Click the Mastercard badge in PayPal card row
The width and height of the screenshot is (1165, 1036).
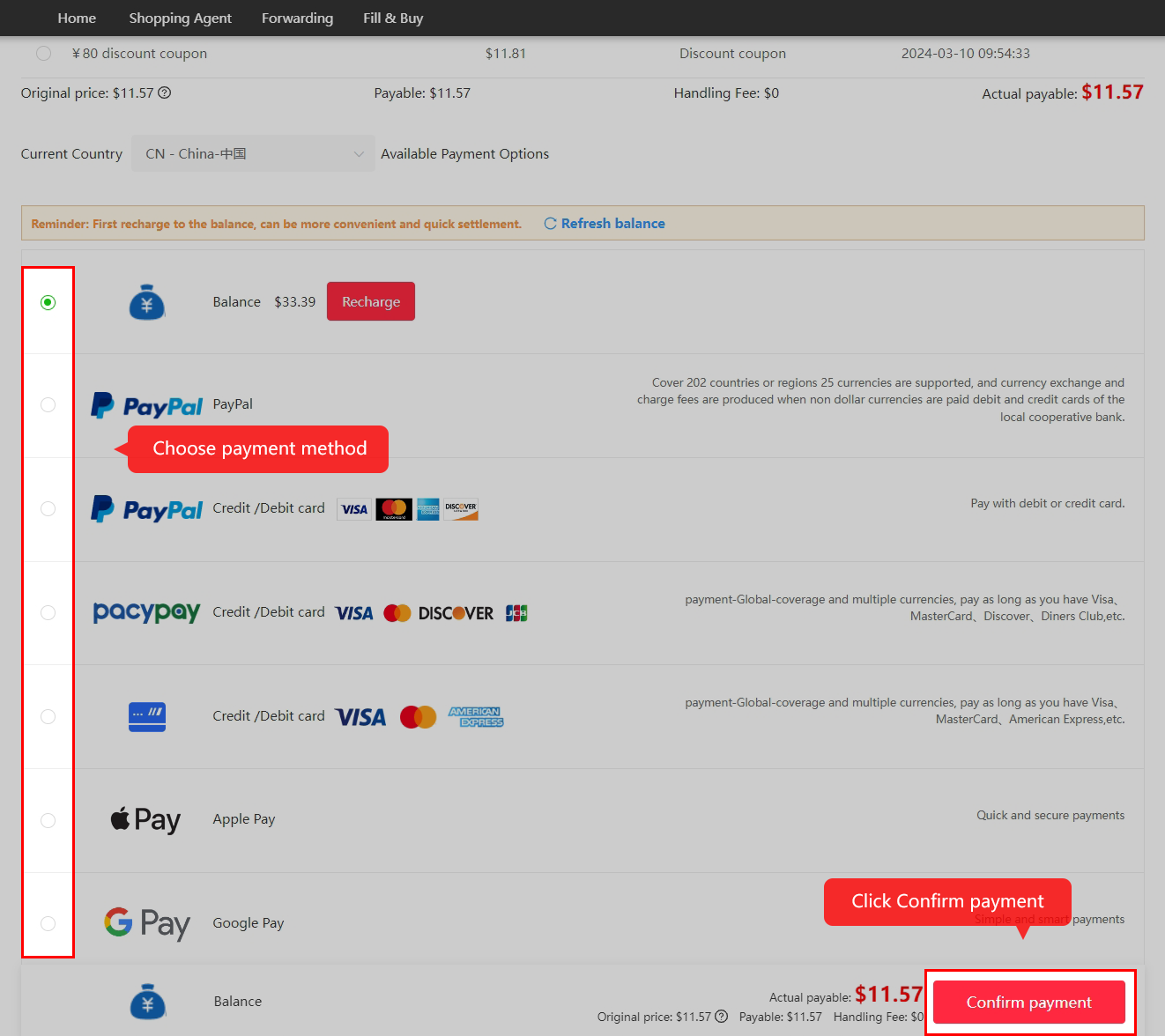[394, 509]
